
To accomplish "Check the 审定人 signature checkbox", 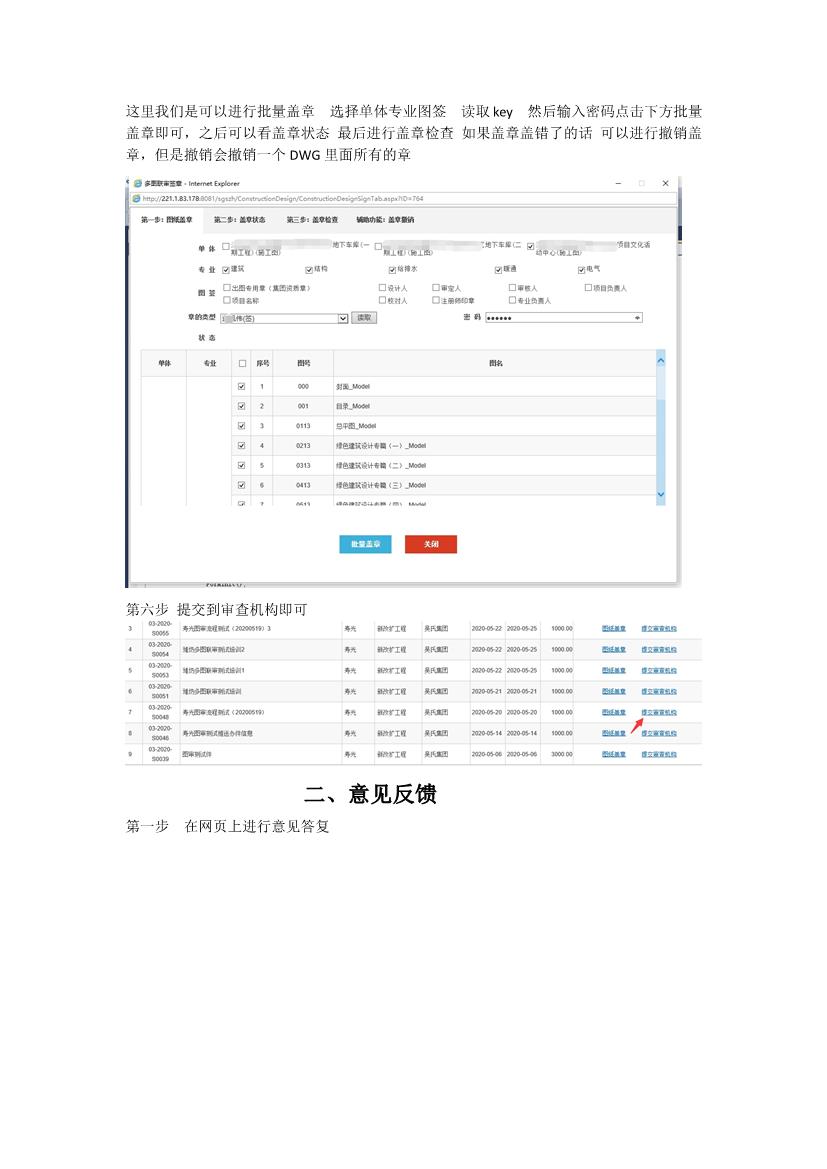I will 436,288.
